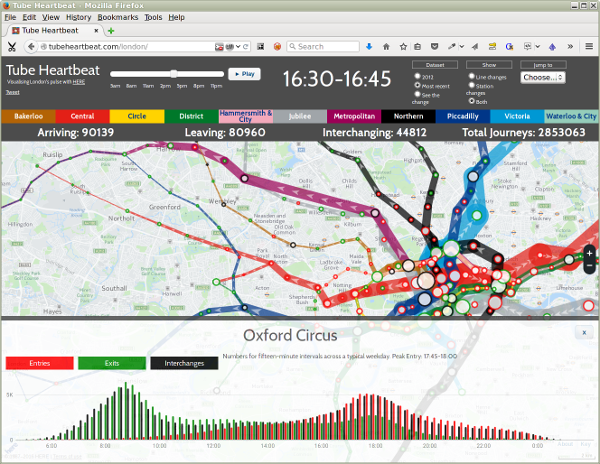Click the scissors icon in the toolbar
Screen dimensions: 600x464
(11, 47)
